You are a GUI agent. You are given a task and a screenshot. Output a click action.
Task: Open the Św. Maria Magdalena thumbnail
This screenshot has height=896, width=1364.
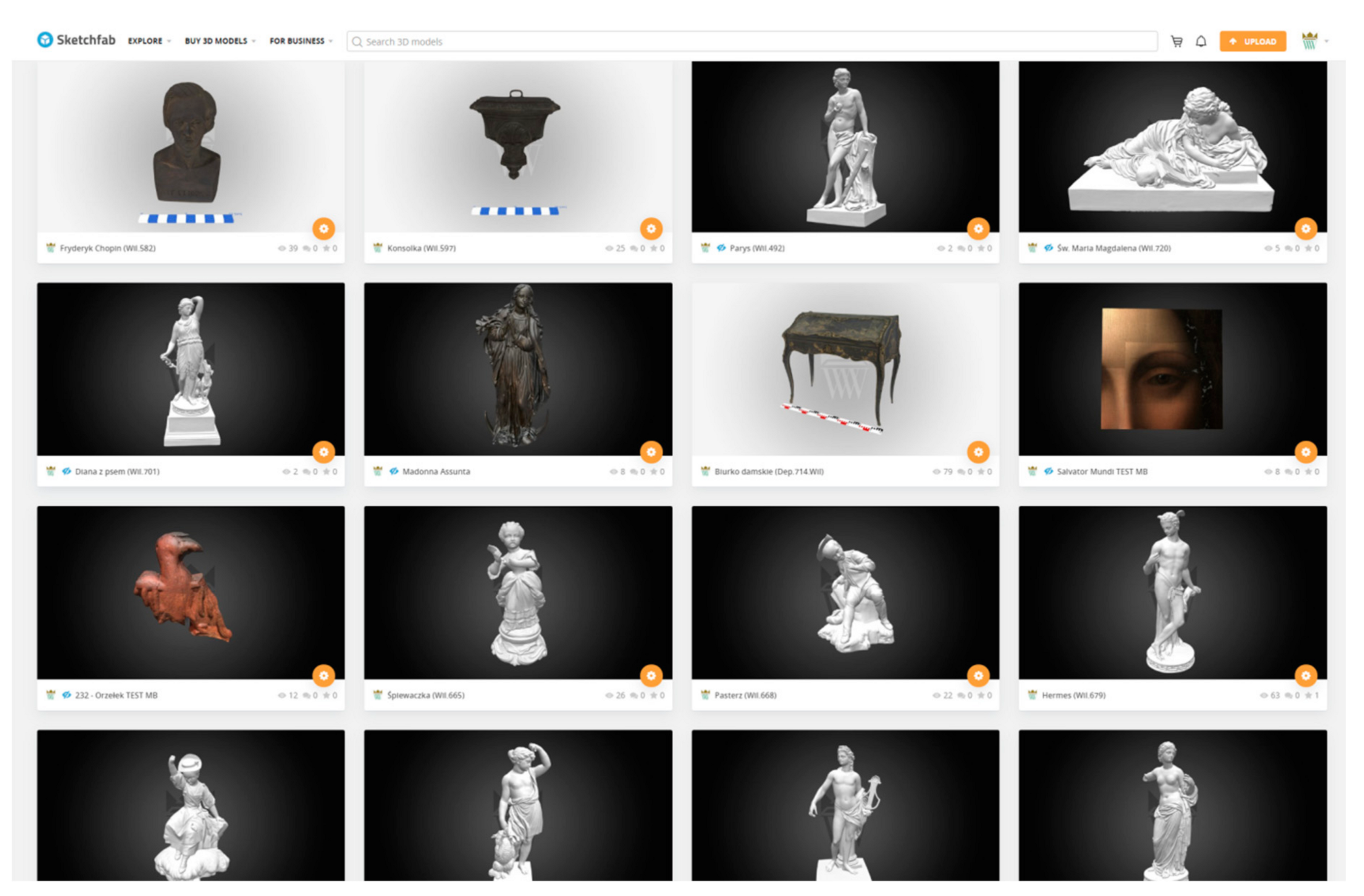click(1172, 146)
